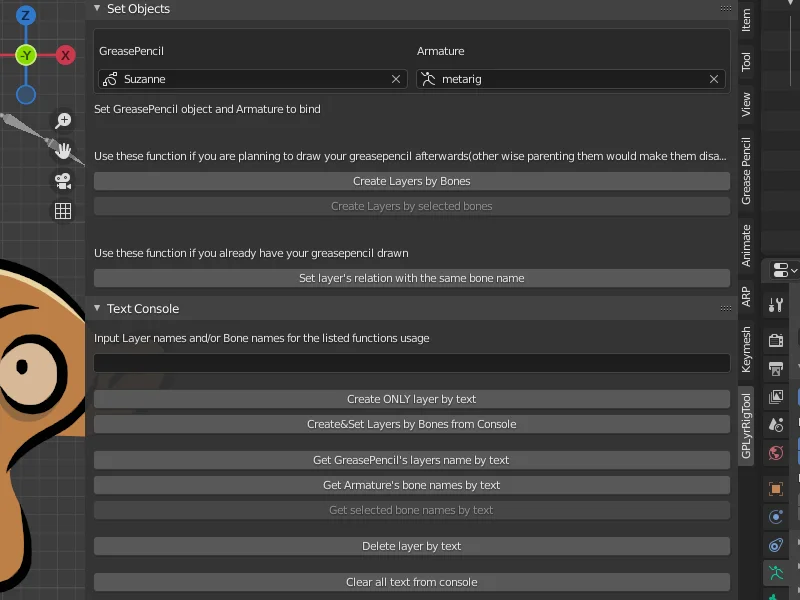The height and width of the screenshot is (600, 800).
Task: Open the editor type dropdown
Action: (783, 270)
